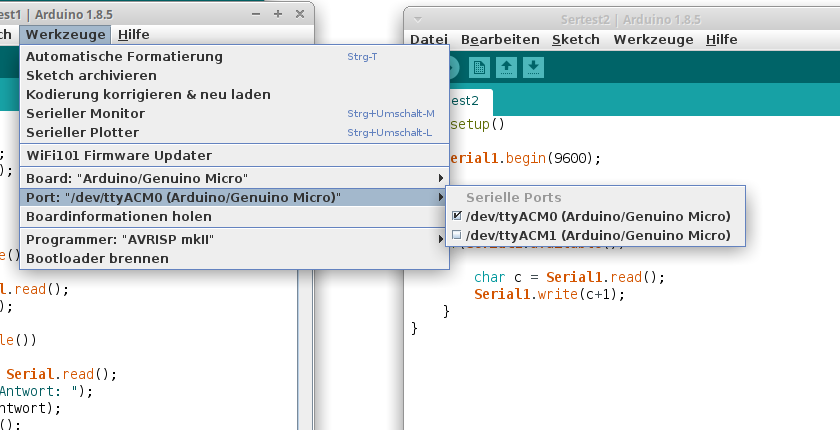The width and height of the screenshot is (840, 430).
Task: Uncheck the /dev/ttyACM0 serial port
Action: pos(457,216)
